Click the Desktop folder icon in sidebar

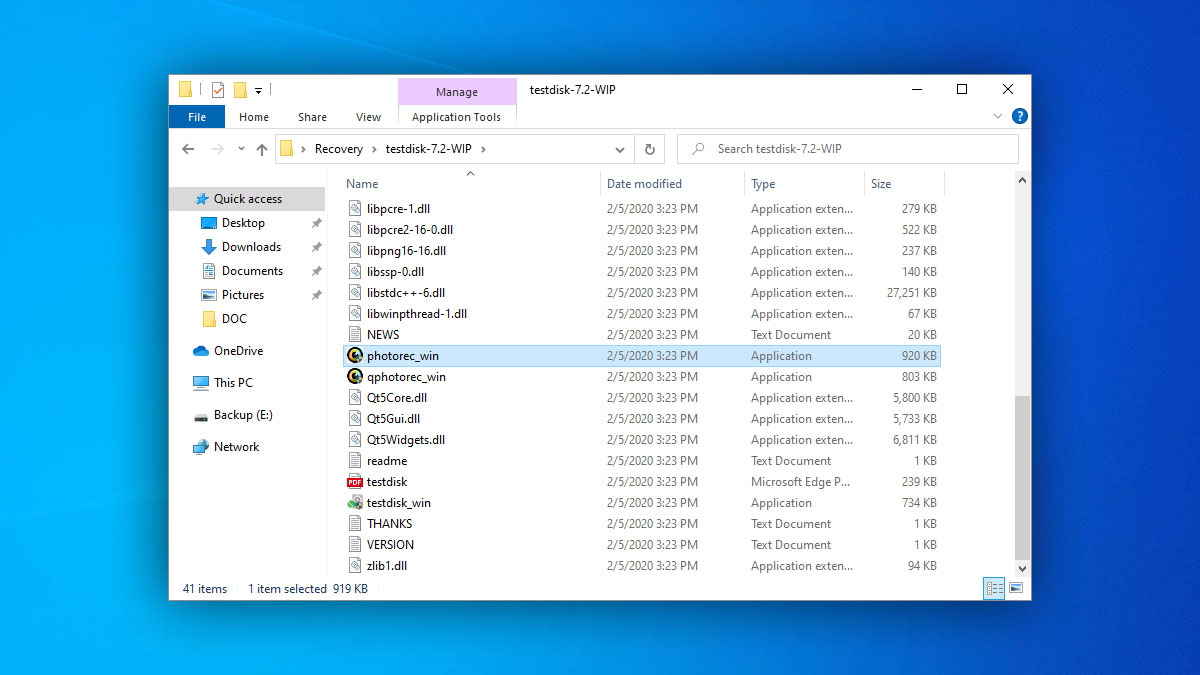[209, 223]
